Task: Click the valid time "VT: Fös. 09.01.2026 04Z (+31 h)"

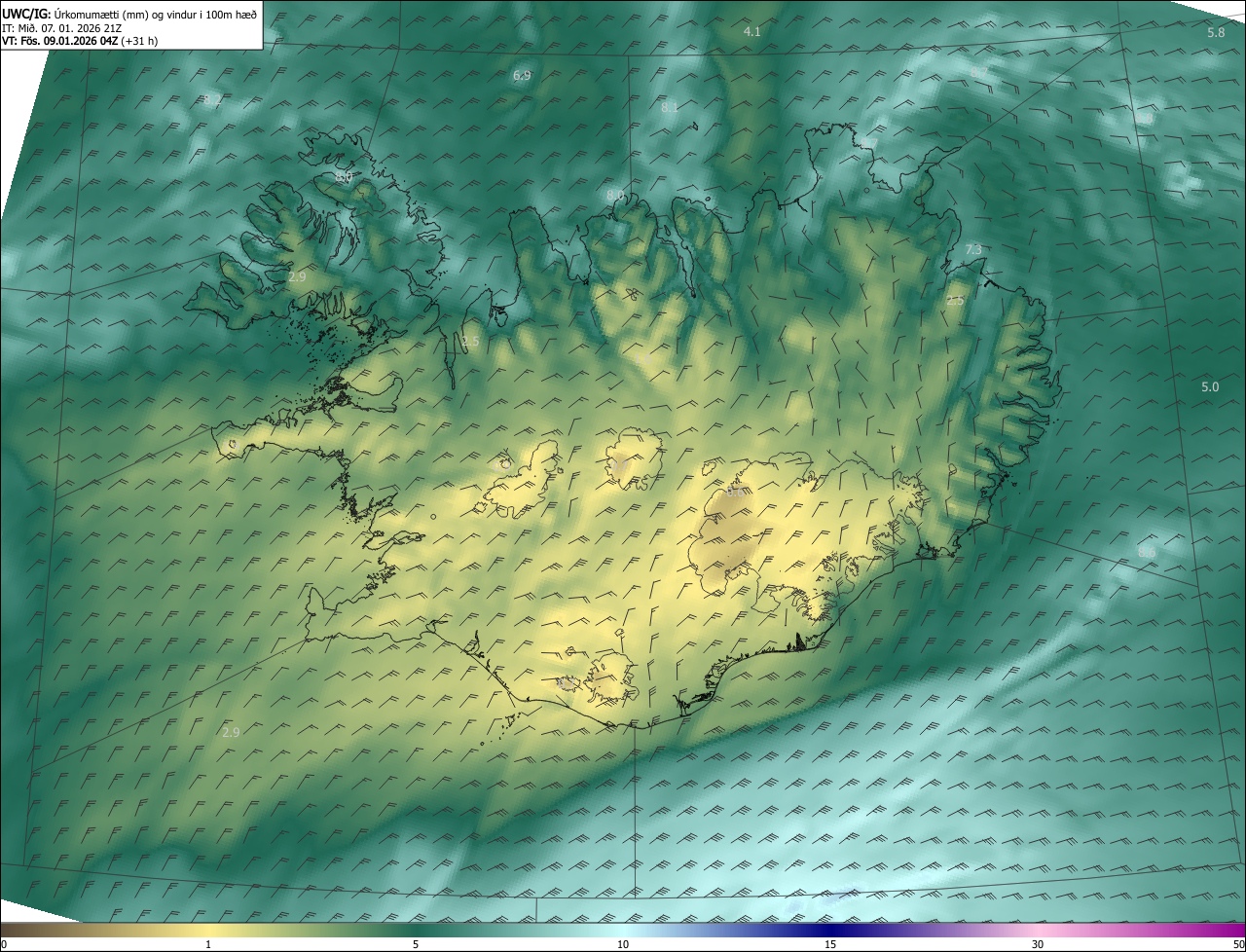Action: [80, 41]
